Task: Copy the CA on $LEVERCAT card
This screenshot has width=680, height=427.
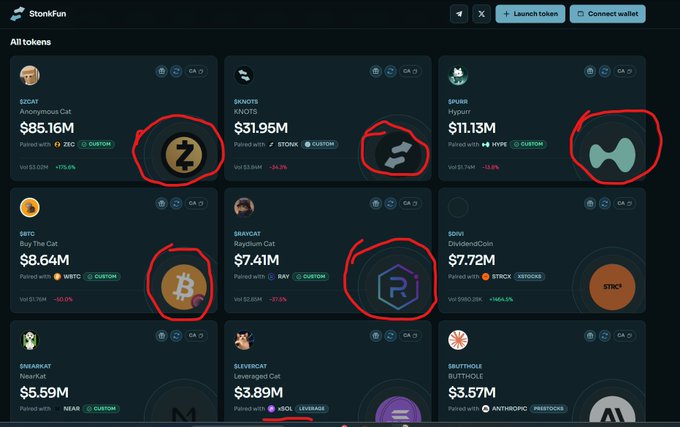Action: click(410, 336)
